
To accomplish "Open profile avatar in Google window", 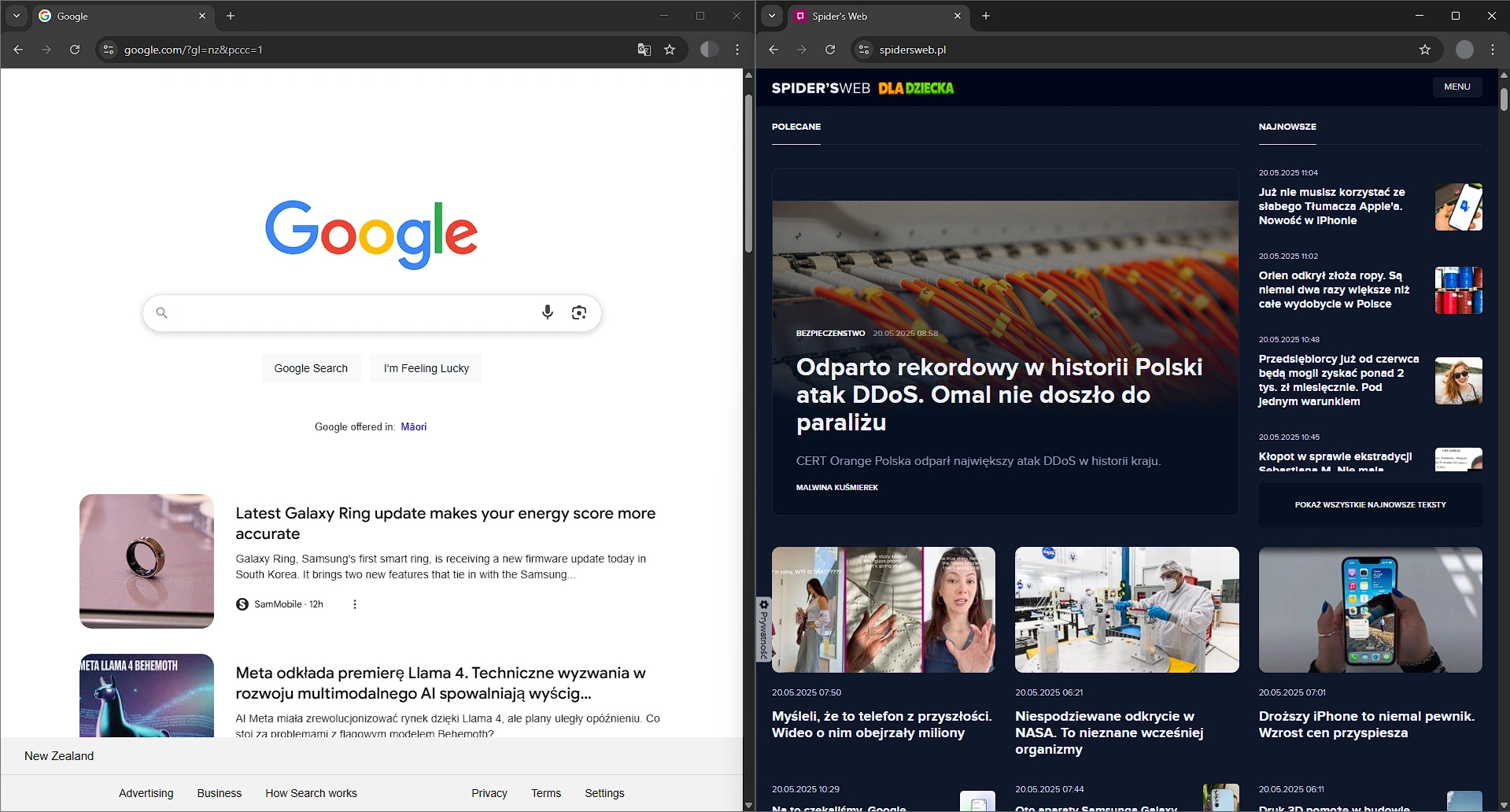I will pos(709,50).
